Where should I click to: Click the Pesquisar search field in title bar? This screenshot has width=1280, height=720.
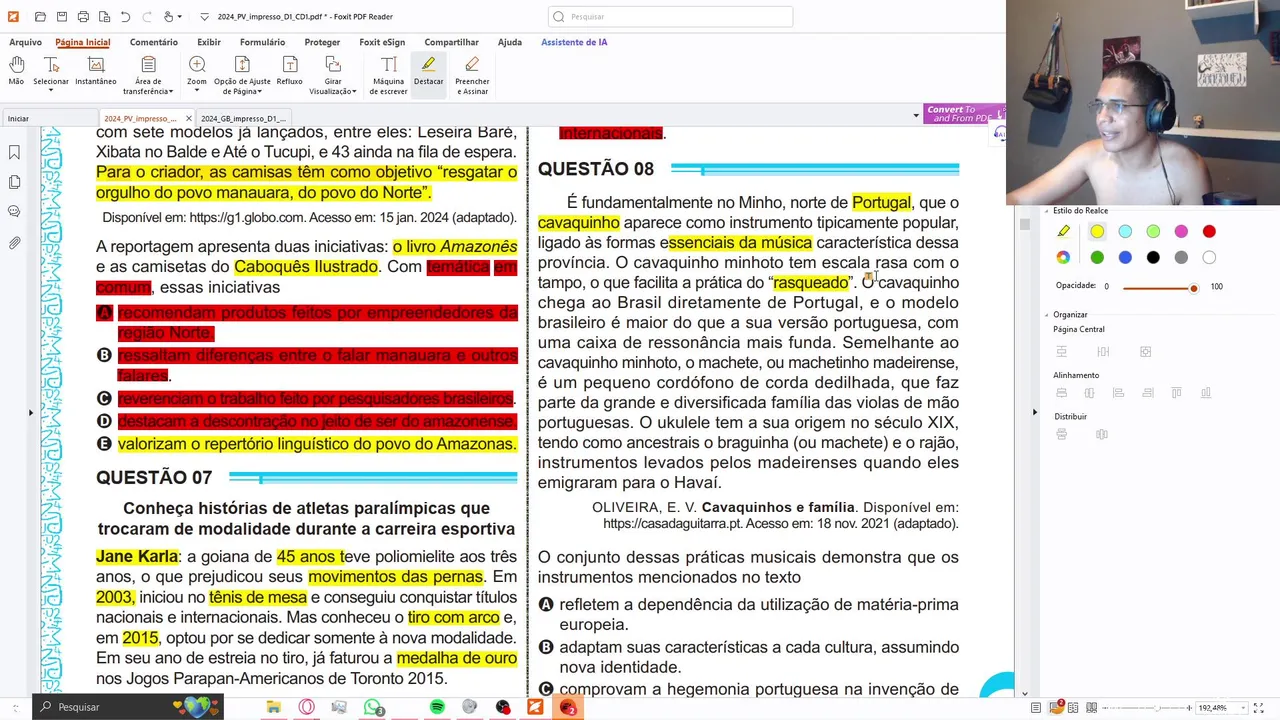tap(670, 17)
